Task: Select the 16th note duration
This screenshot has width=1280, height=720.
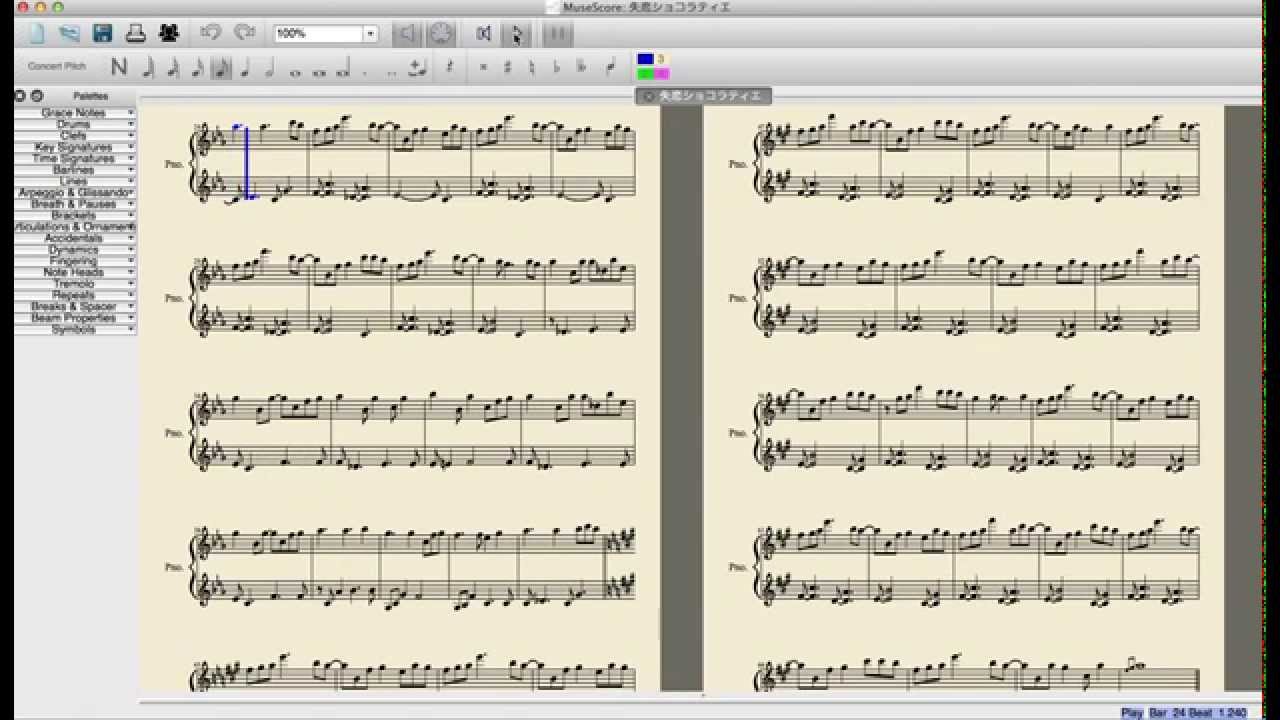Action: point(197,68)
